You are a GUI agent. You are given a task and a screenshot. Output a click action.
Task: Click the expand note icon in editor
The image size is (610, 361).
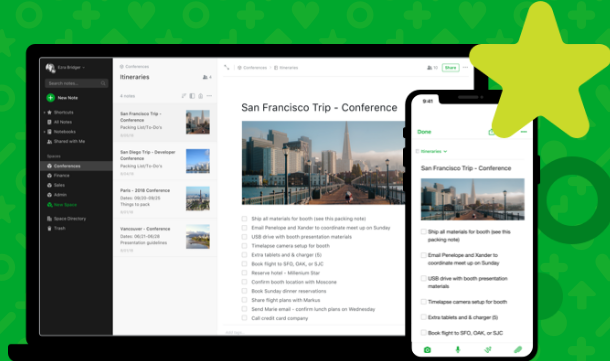tap(227, 67)
